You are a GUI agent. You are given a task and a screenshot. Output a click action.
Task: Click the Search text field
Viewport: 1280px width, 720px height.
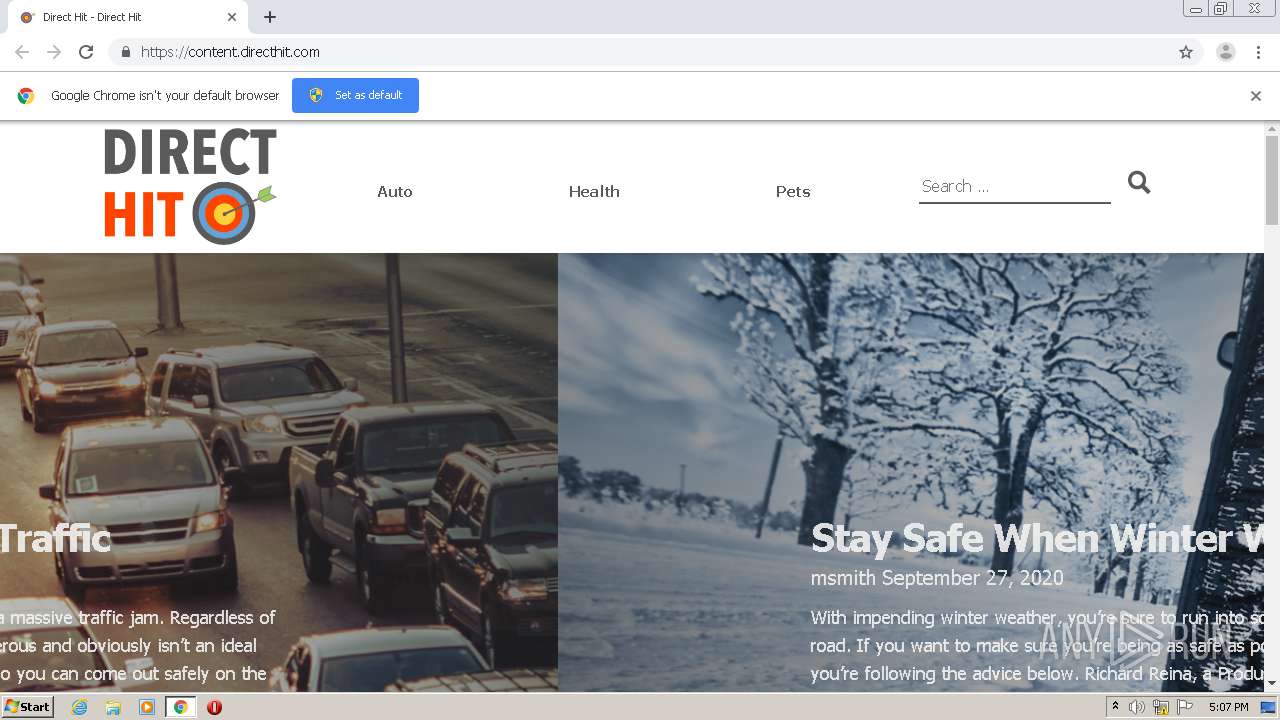[x=1015, y=187]
